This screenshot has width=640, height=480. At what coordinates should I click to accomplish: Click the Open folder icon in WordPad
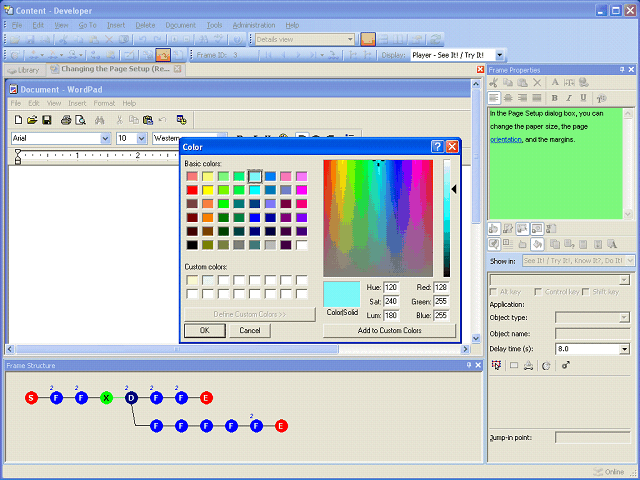(x=32, y=120)
